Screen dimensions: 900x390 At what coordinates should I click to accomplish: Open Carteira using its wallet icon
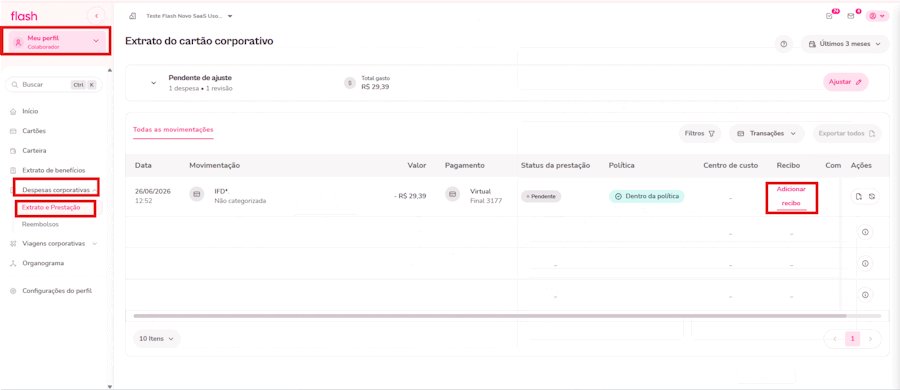pyautogui.click(x=13, y=150)
